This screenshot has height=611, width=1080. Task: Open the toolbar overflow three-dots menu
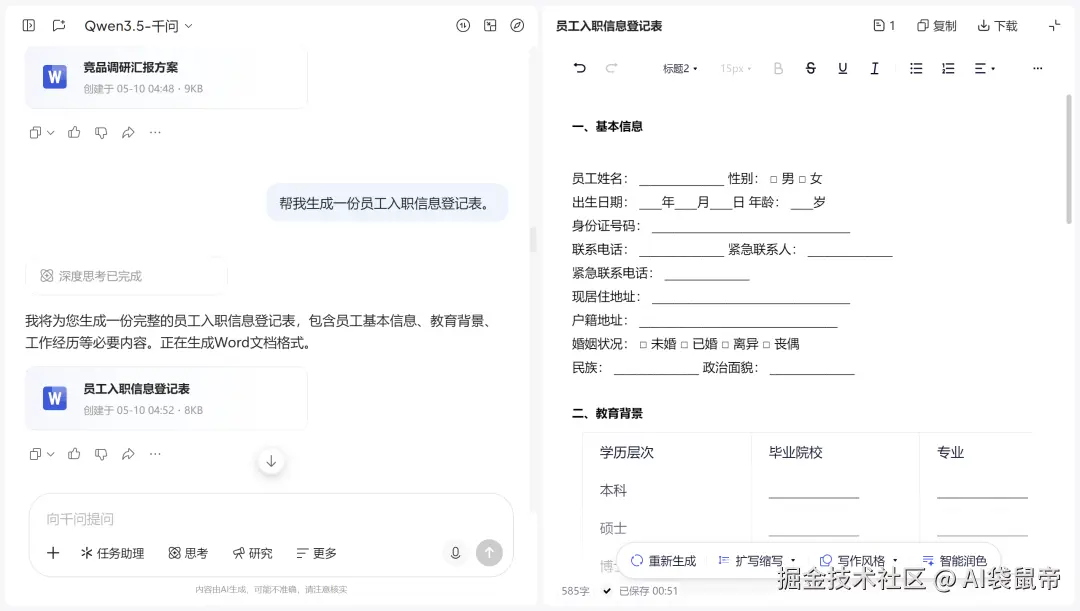coord(1037,68)
